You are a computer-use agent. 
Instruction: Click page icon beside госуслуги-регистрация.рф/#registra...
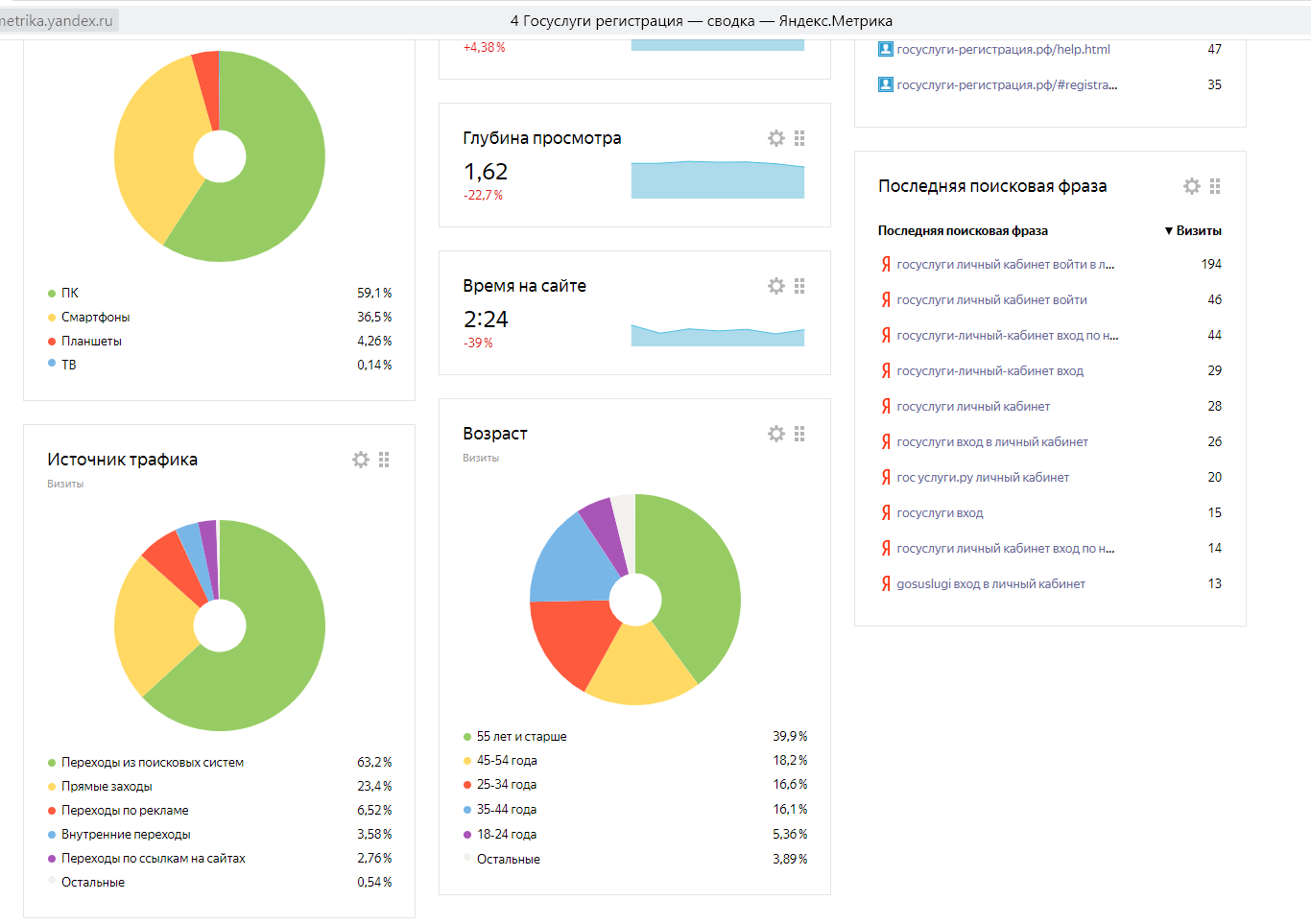886,84
